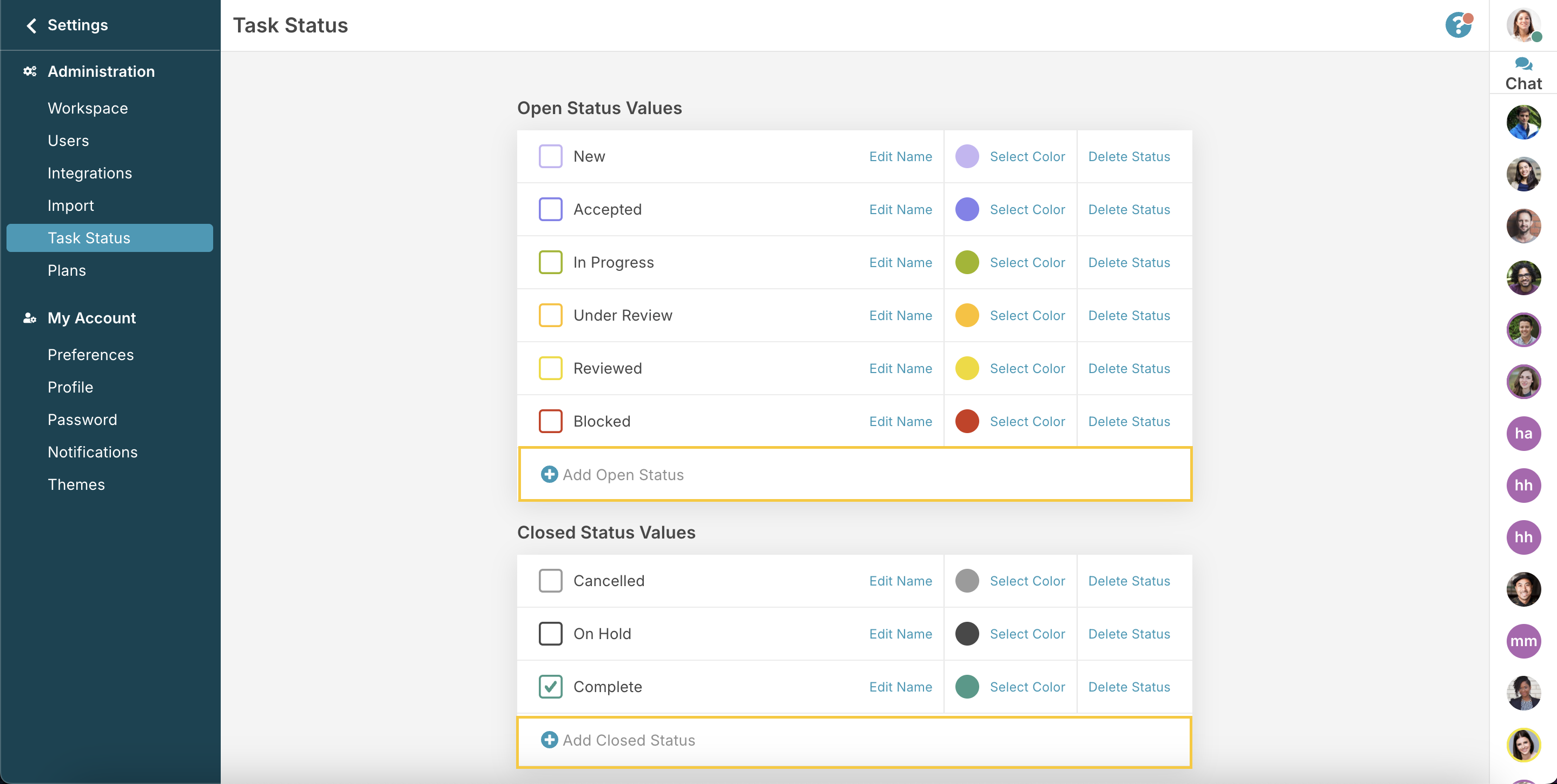Click the back chevron next to Settings
Image resolution: width=1557 pixels, height=784 pixels.
point(31,25)
